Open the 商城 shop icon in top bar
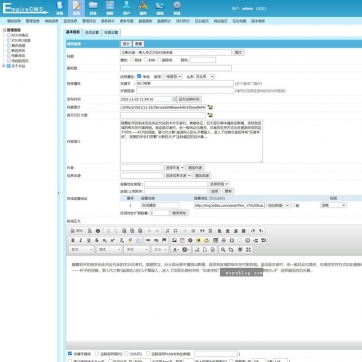The width and height of the screenshot is (362, 362). 160,8
